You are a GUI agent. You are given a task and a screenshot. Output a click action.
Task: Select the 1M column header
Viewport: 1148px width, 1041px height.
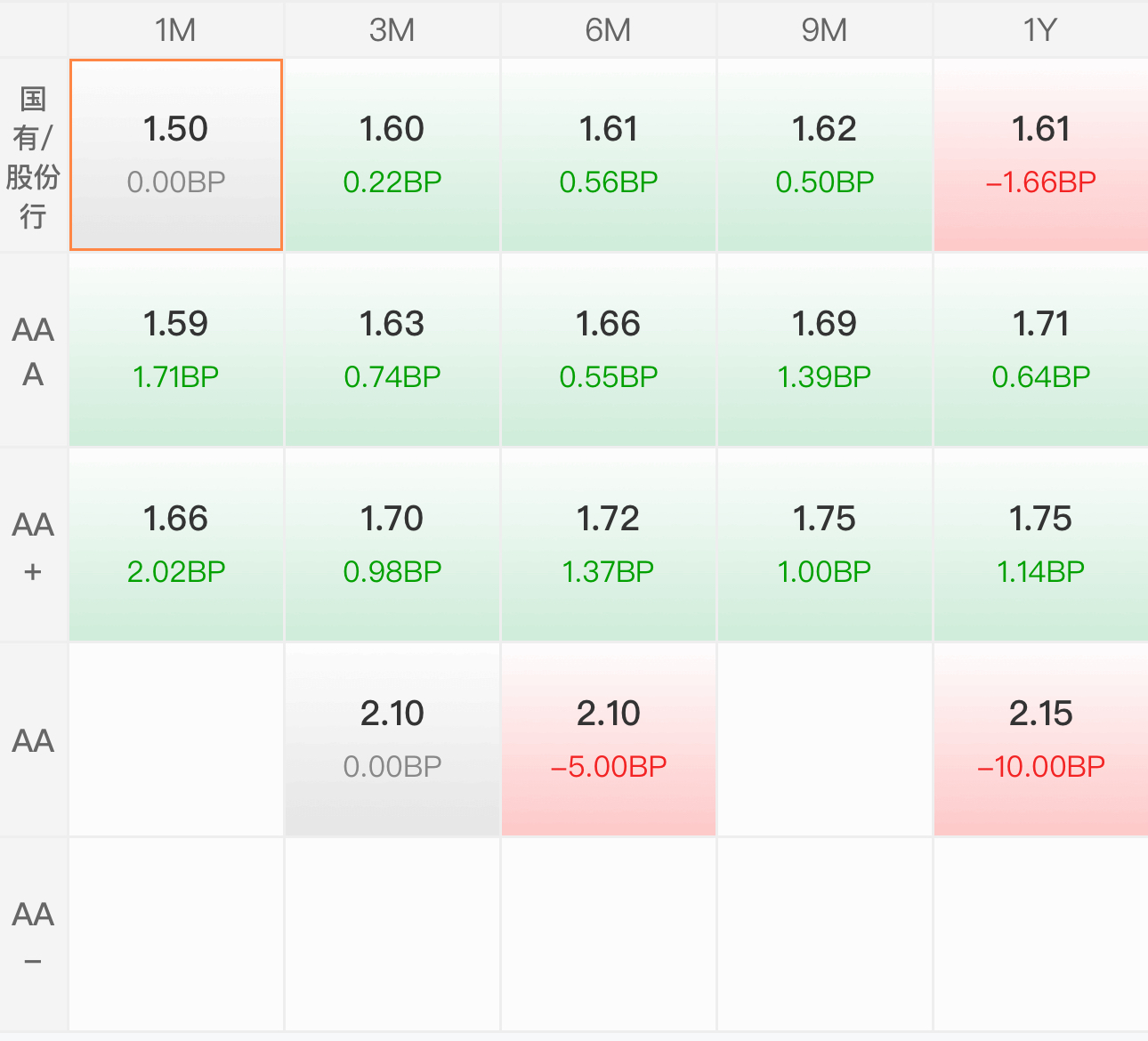[176, 29]
